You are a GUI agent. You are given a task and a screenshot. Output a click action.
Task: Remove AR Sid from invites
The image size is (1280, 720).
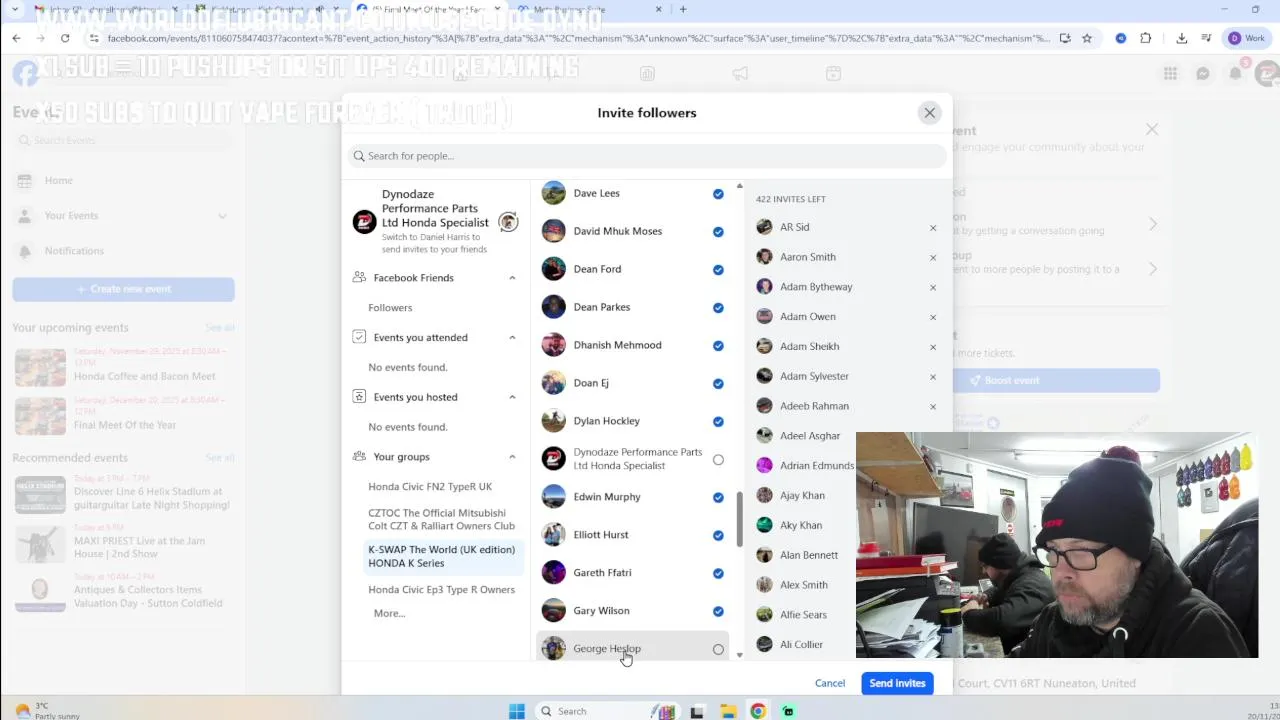coord(933,228)
